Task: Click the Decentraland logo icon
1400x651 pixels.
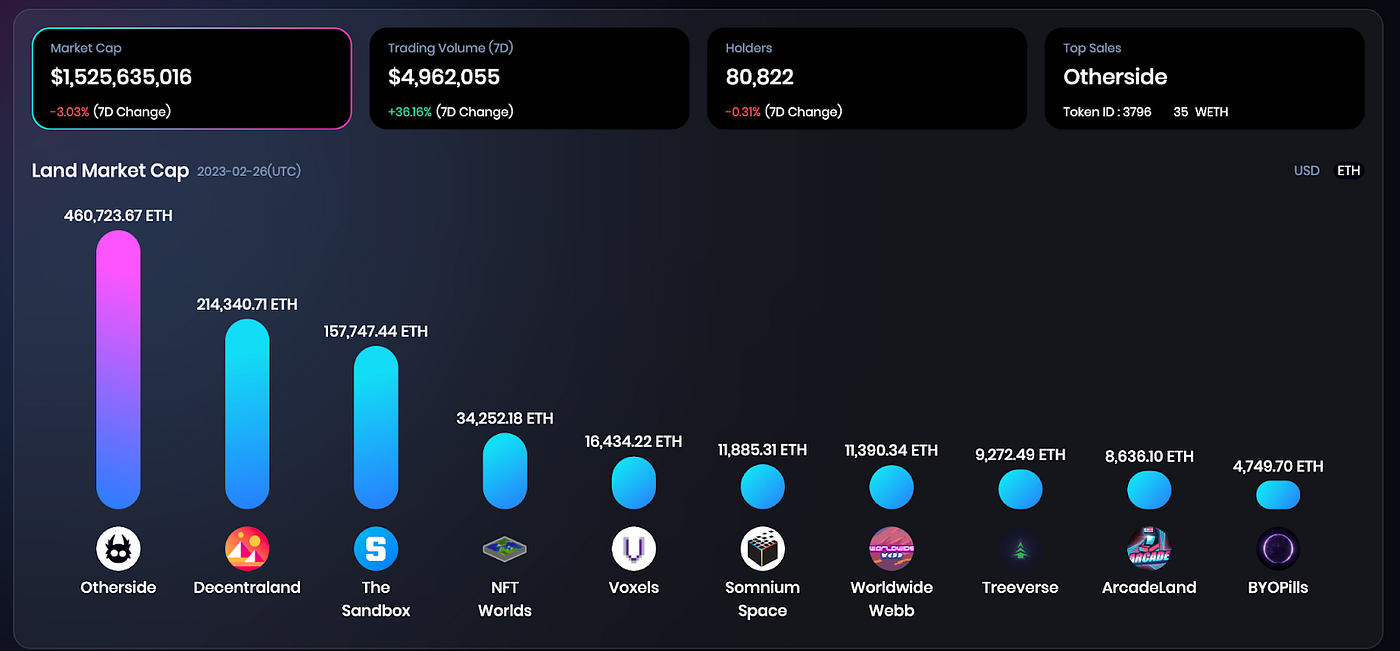Action: pos(247,549)
